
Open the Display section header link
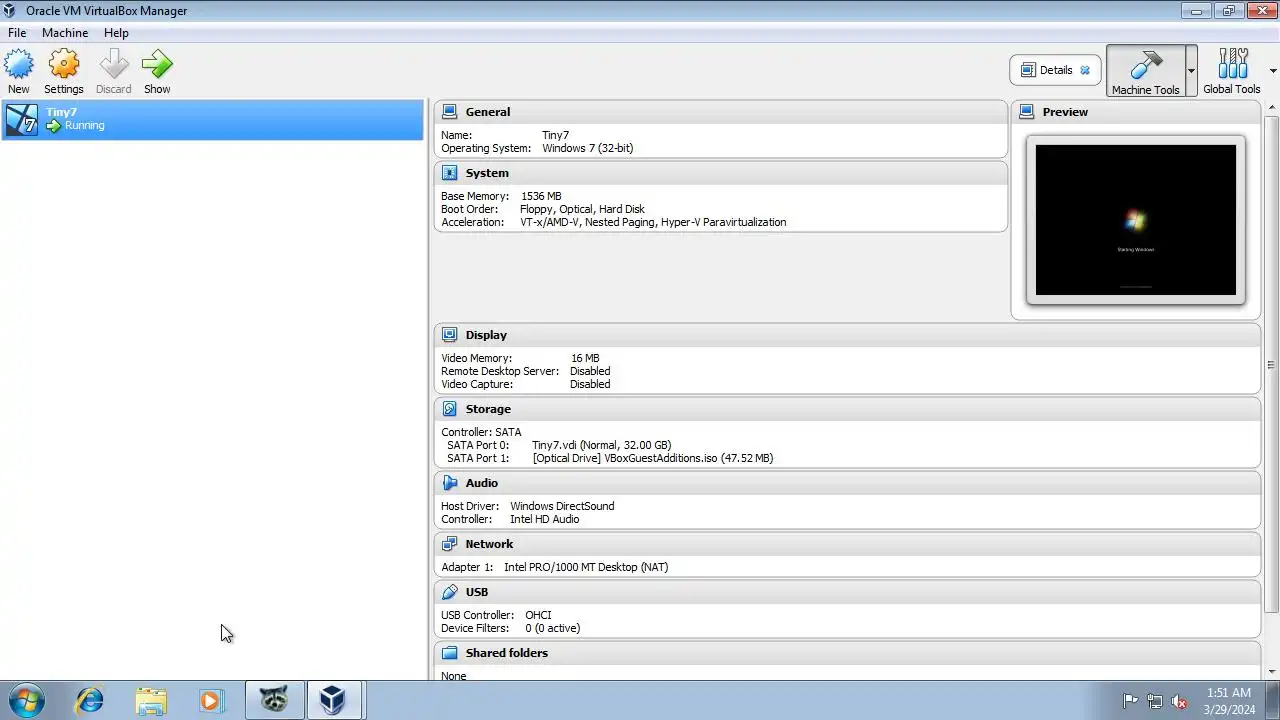tap(486, 335)
